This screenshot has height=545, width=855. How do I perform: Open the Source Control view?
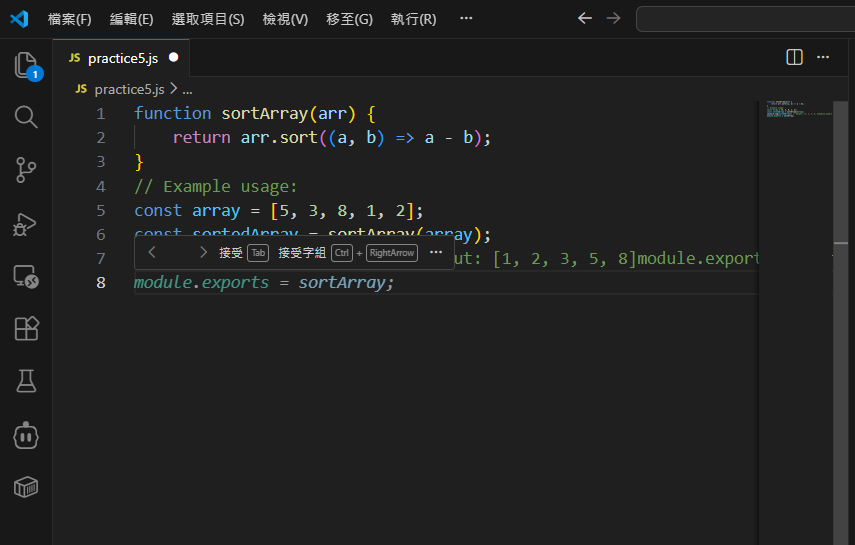[x=26, y=170]
